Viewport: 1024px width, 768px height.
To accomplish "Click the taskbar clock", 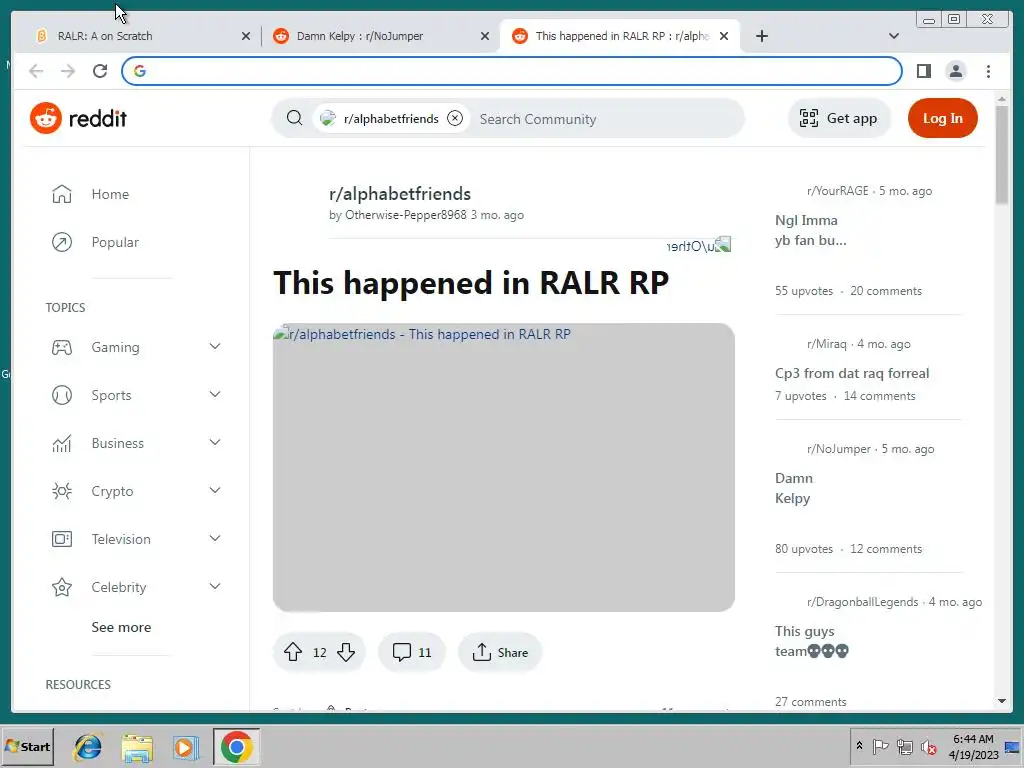I will point(973,746).
